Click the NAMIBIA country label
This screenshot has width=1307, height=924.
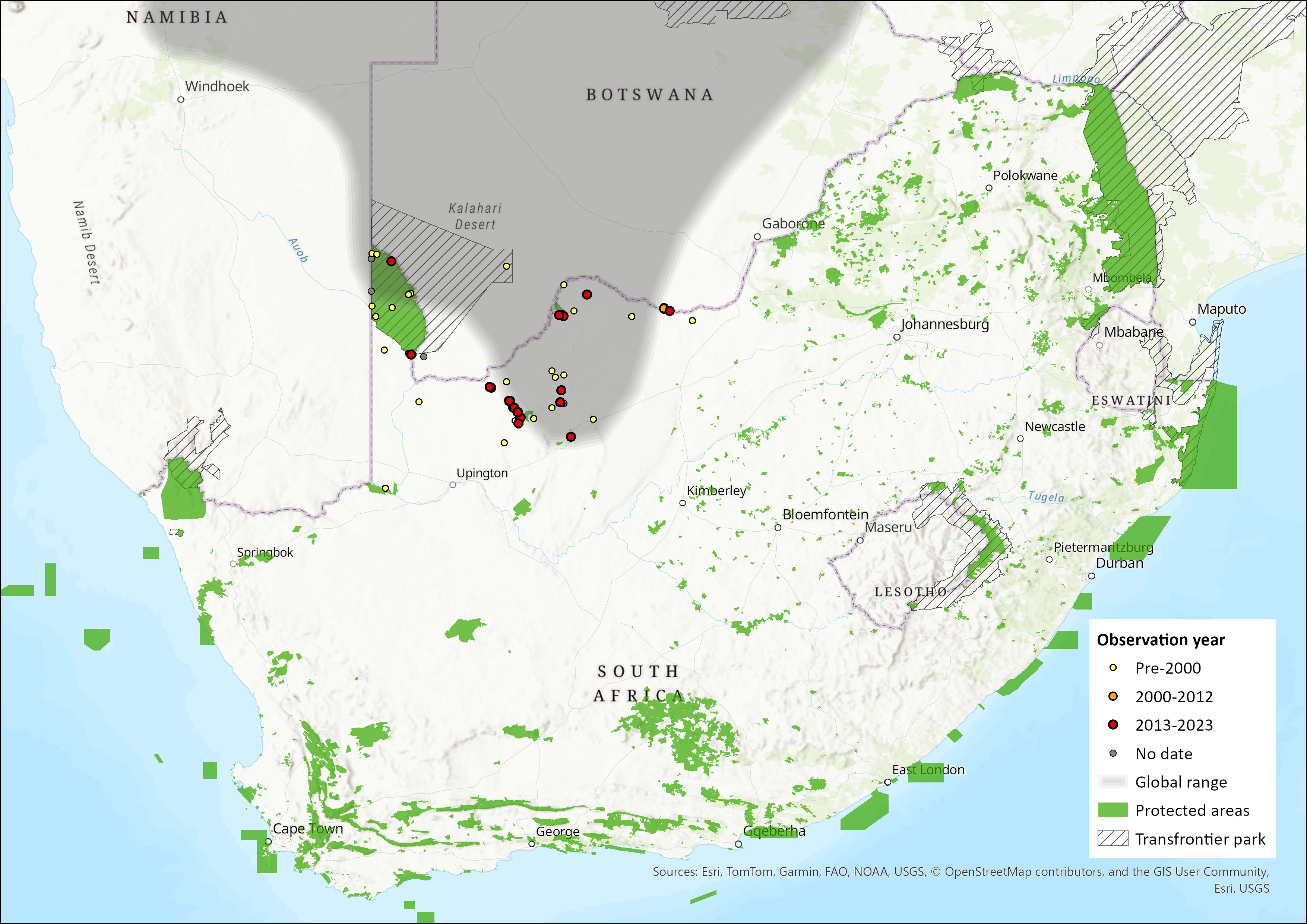pyautogui.click(x=177, y=18)
